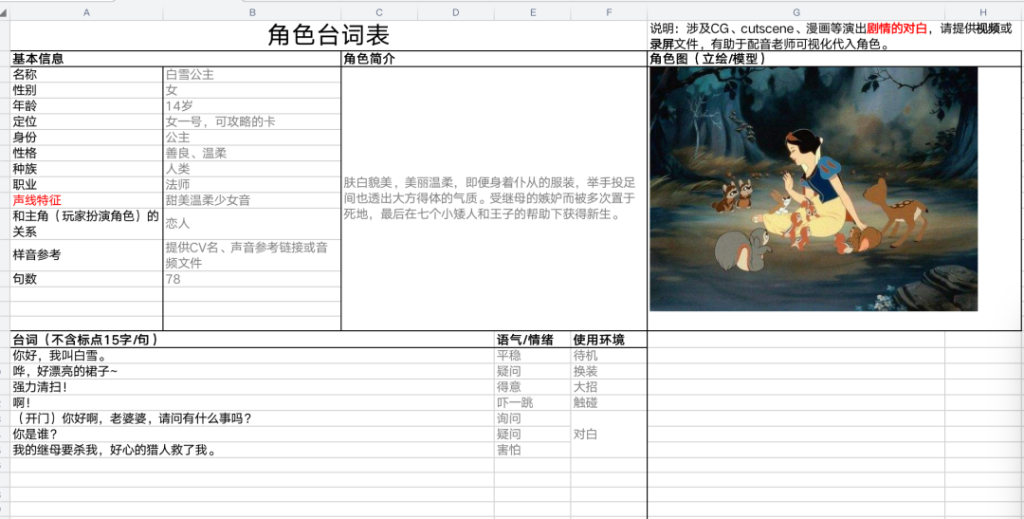Select column E header
This screenshot has width=1024, height=519.
533,13
